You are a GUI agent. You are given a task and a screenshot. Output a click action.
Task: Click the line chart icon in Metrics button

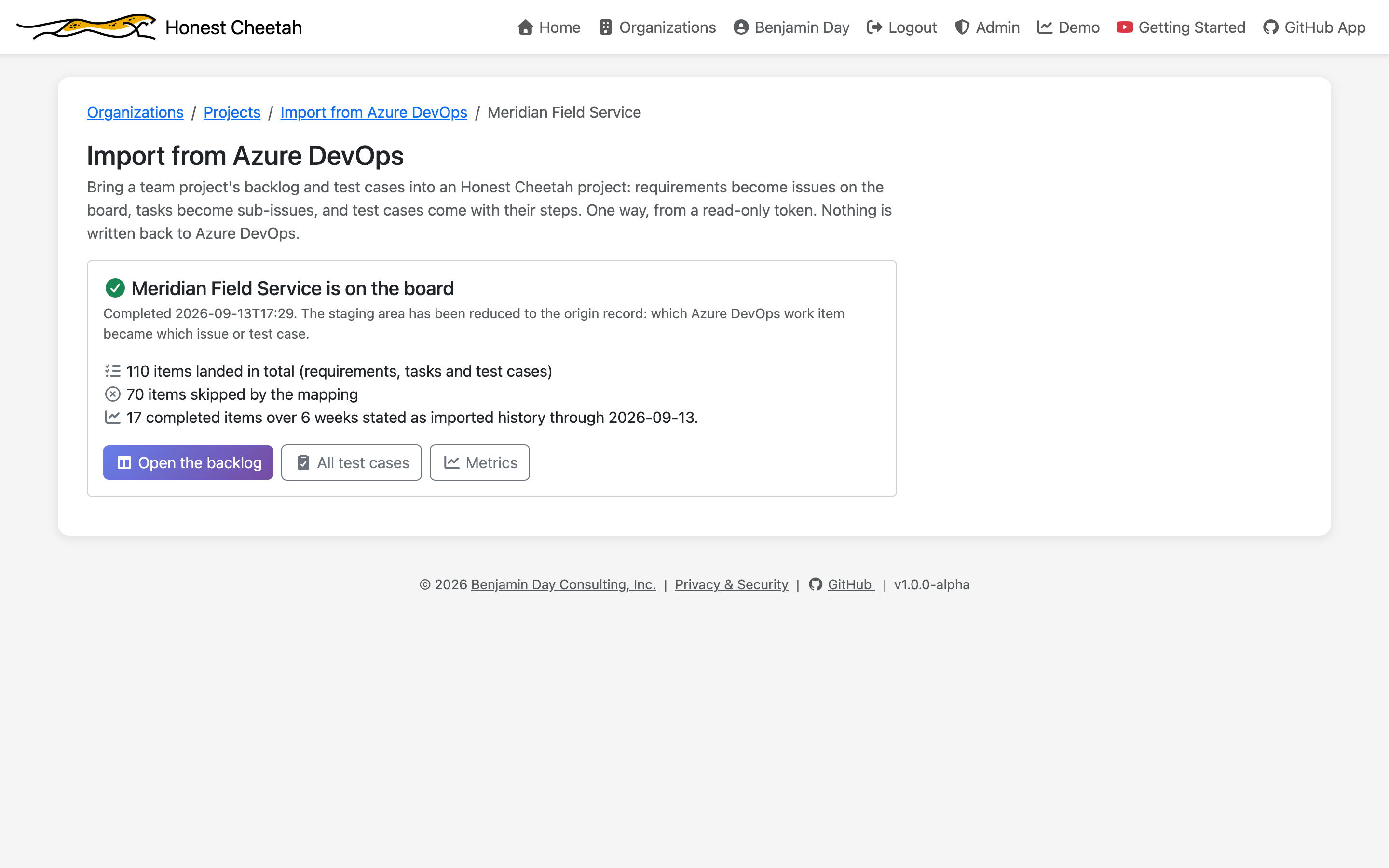(x=452, y=463)
